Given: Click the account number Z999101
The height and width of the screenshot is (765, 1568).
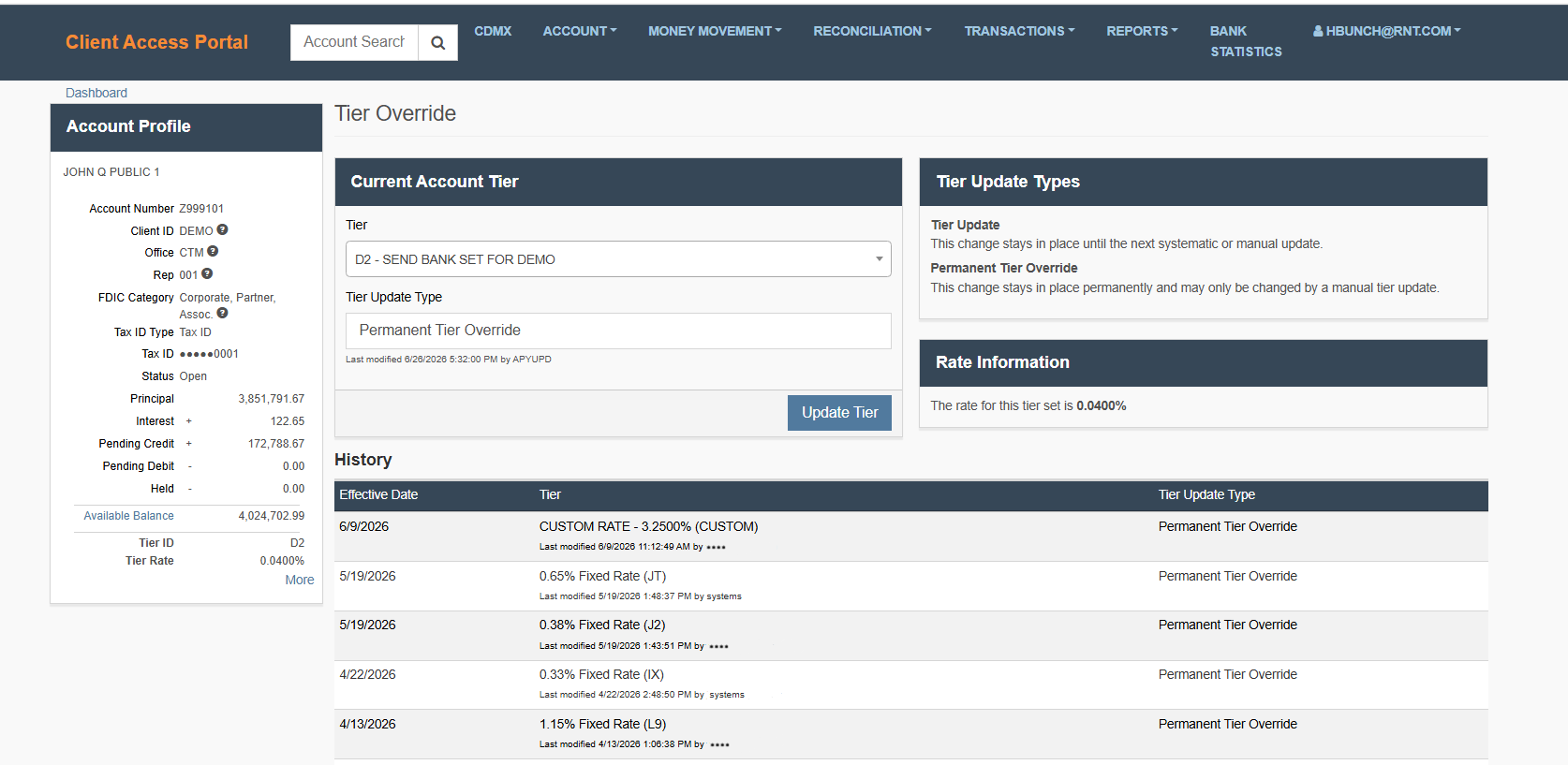Looking at the screenshot, I should pyautogui.click(x=201, y=209).
